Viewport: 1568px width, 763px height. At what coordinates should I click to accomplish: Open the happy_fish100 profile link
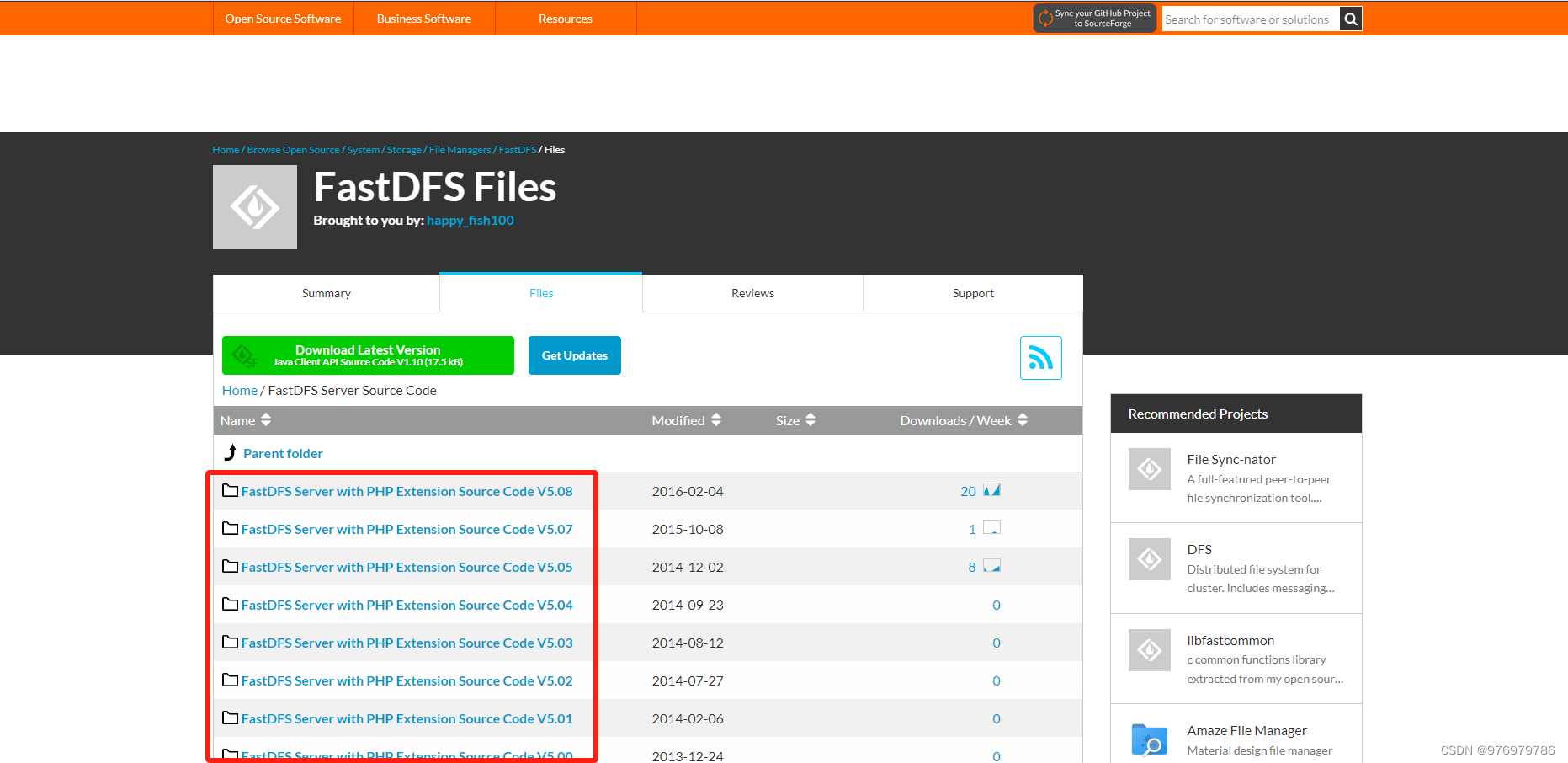pyautogui.click(x=470, y=220)
